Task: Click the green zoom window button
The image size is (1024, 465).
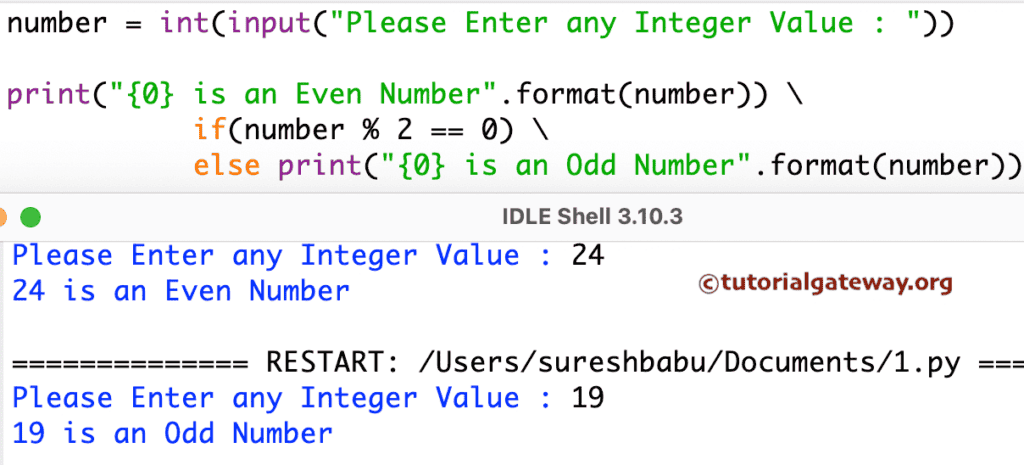Action: (x=30, y=217)
